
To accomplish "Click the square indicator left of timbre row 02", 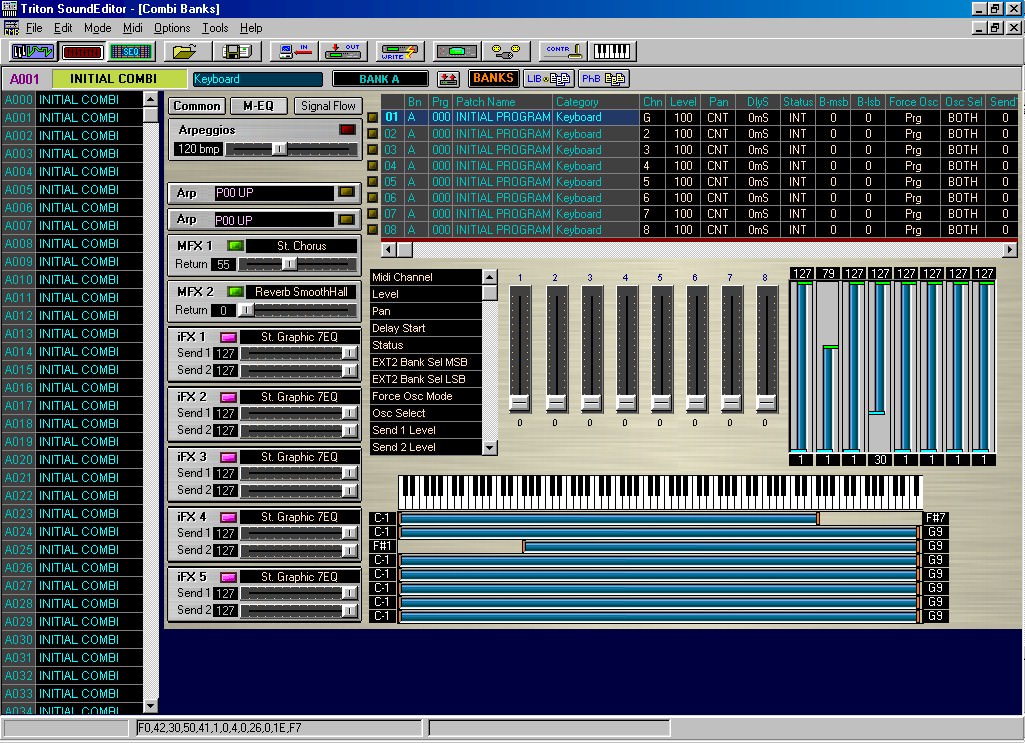I will (373, 133).
